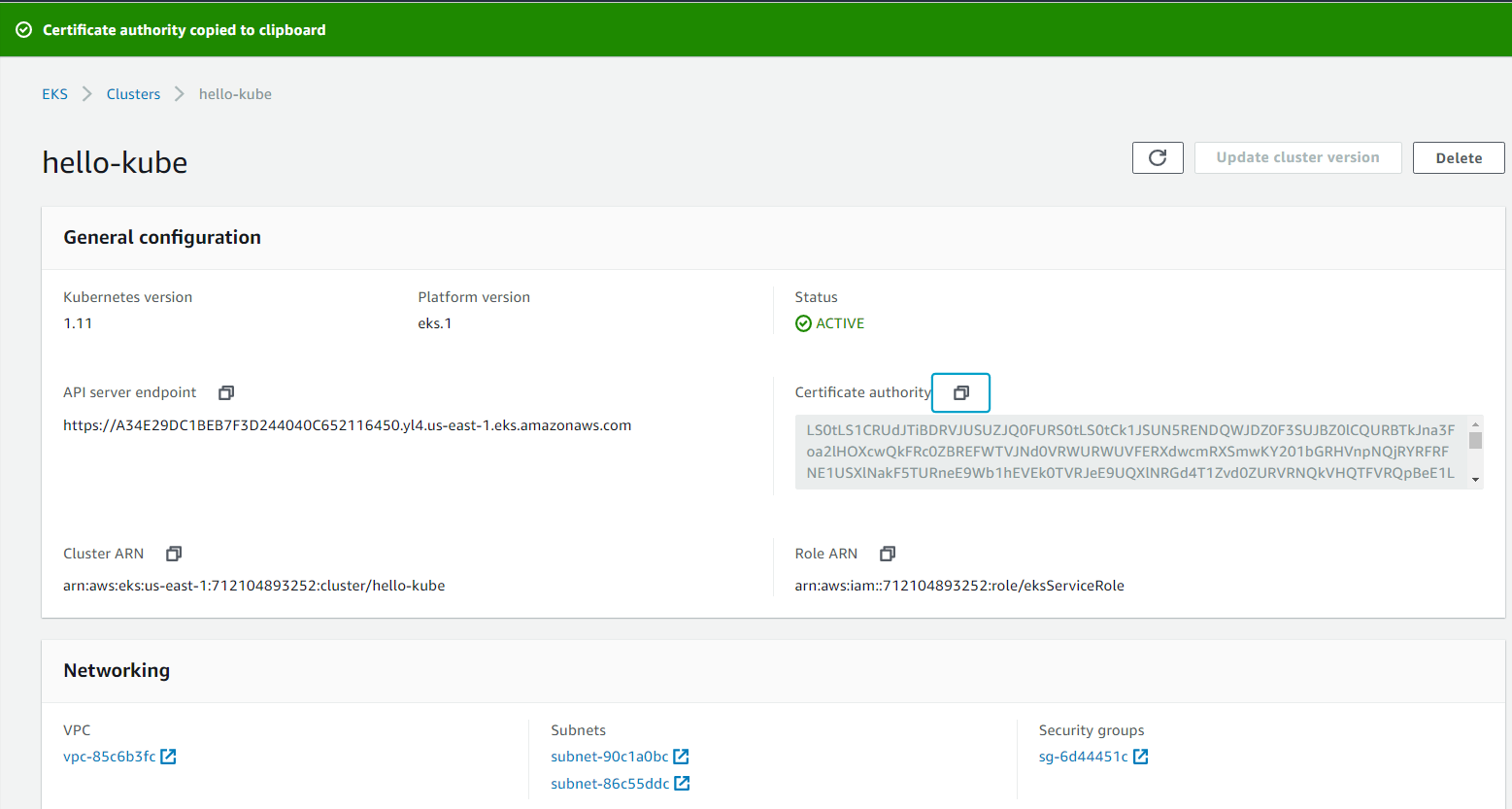Click the refresh cluster button
Viewport: 1512px width, 809px height.
point(1158,157)
